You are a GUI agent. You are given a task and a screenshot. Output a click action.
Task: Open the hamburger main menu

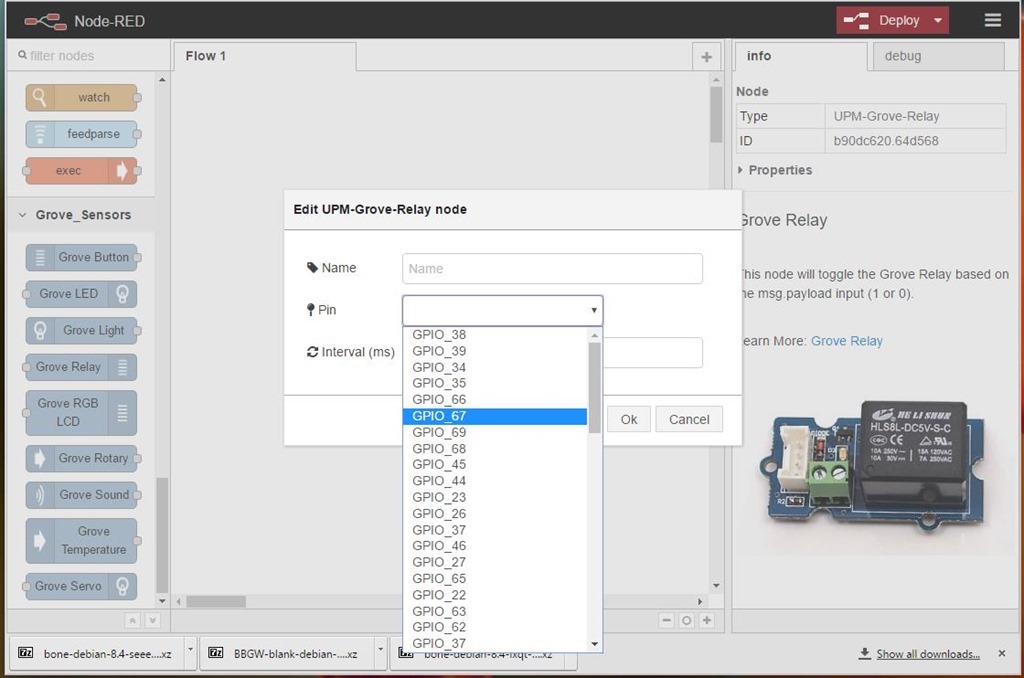[x=992, y=20]
